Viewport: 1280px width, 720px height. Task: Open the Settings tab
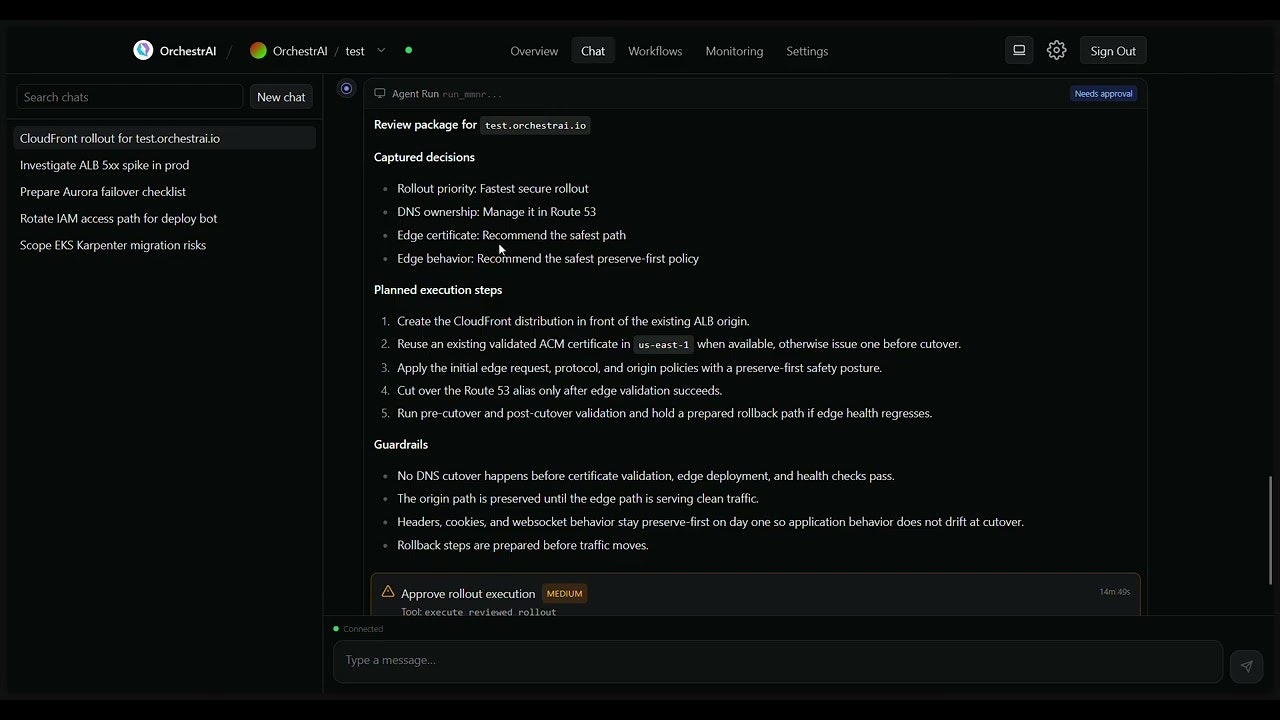click(807, 51)
